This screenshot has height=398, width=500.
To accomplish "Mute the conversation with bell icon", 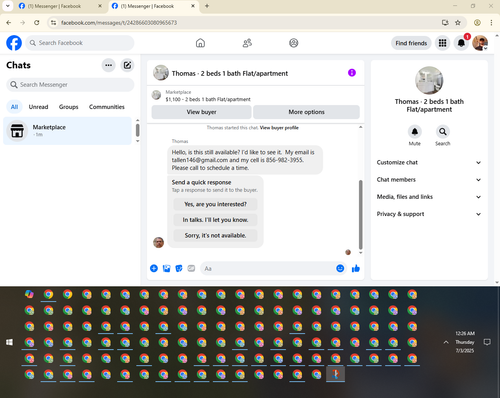I will pyautogui.click(x=415, y=132).
